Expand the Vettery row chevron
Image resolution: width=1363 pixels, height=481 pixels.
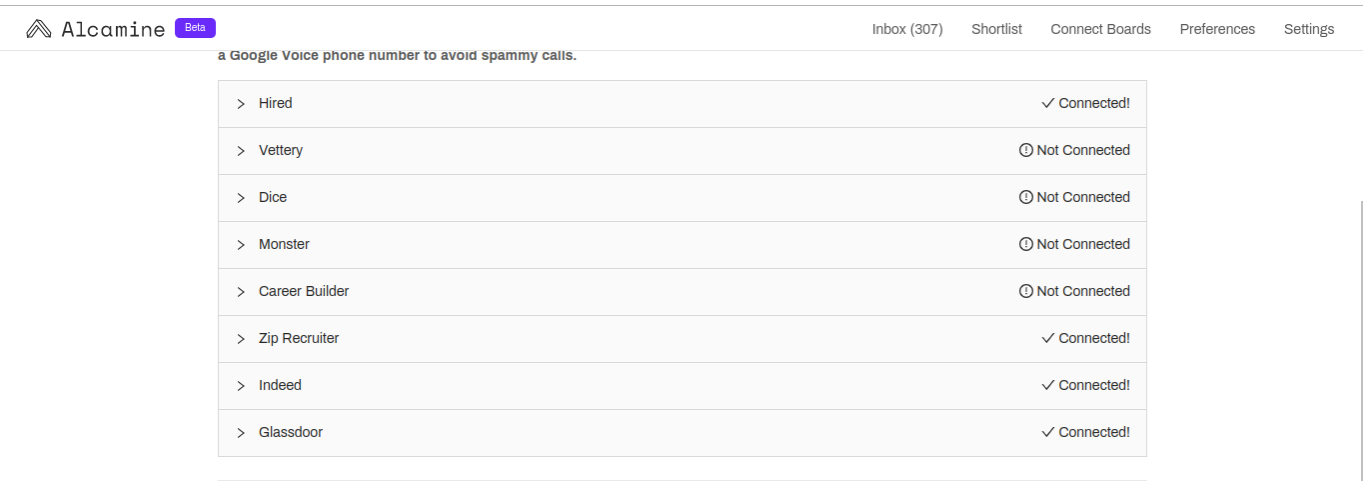(241, 151)
